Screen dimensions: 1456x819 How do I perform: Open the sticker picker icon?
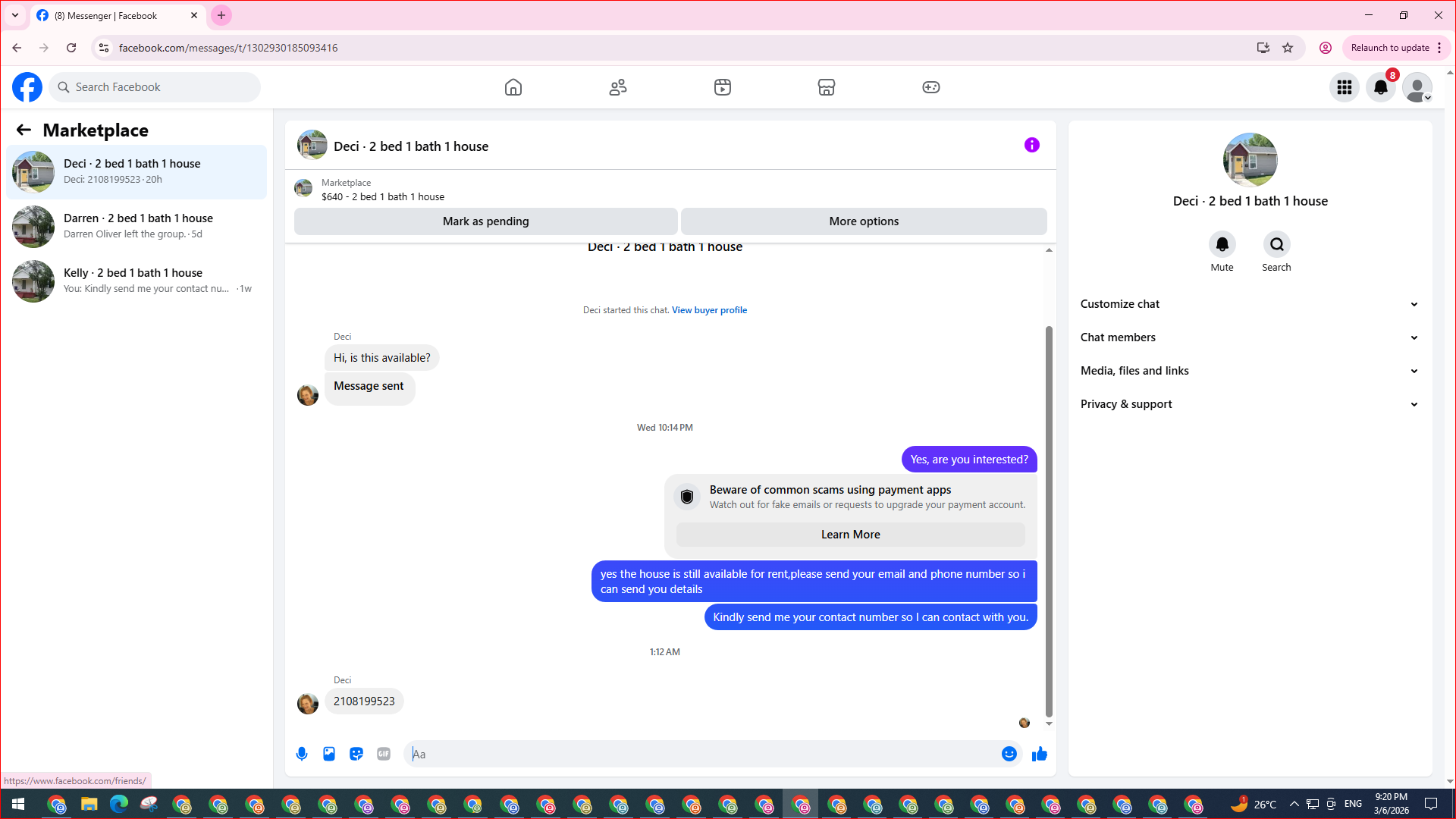[356, 754]
